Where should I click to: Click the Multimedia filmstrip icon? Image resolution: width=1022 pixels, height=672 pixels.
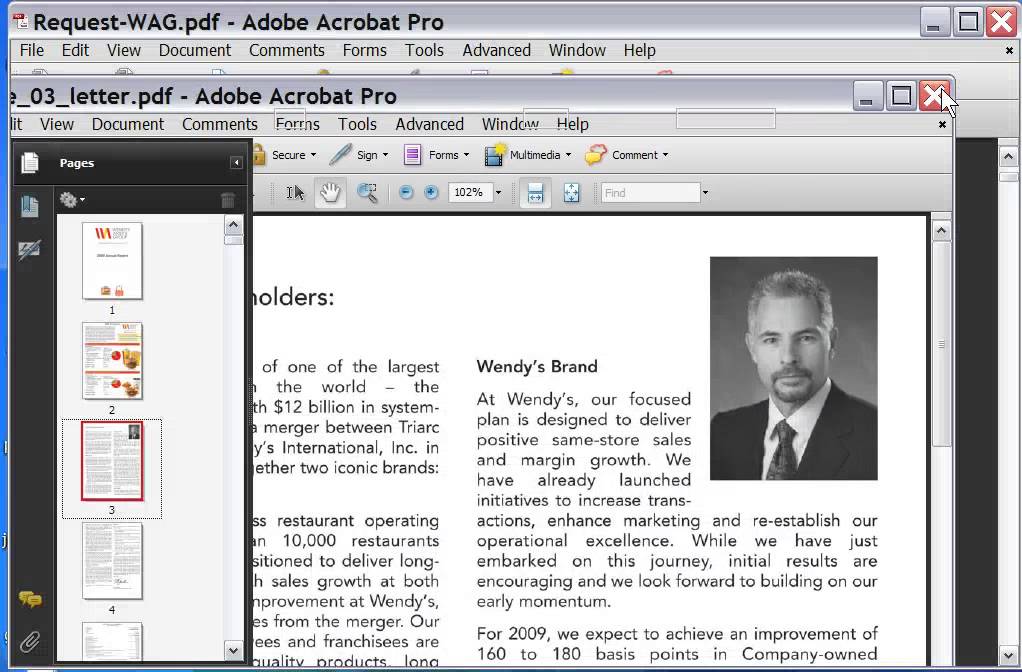(x=494, y=155)
